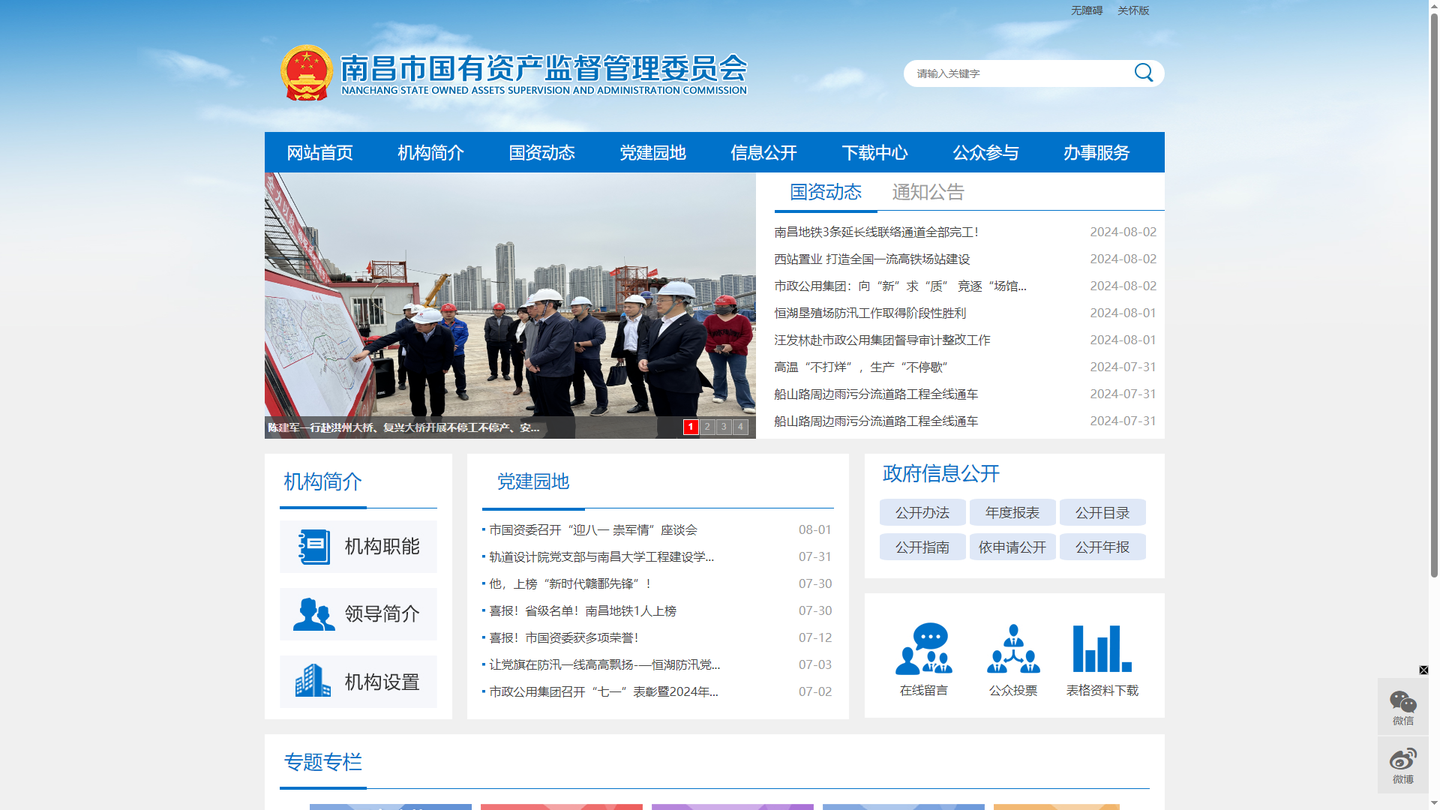1440x810 pixels.
Task: Open 机构职能 notebook icon
Action: pyautogui.click(x=314, y=546)
